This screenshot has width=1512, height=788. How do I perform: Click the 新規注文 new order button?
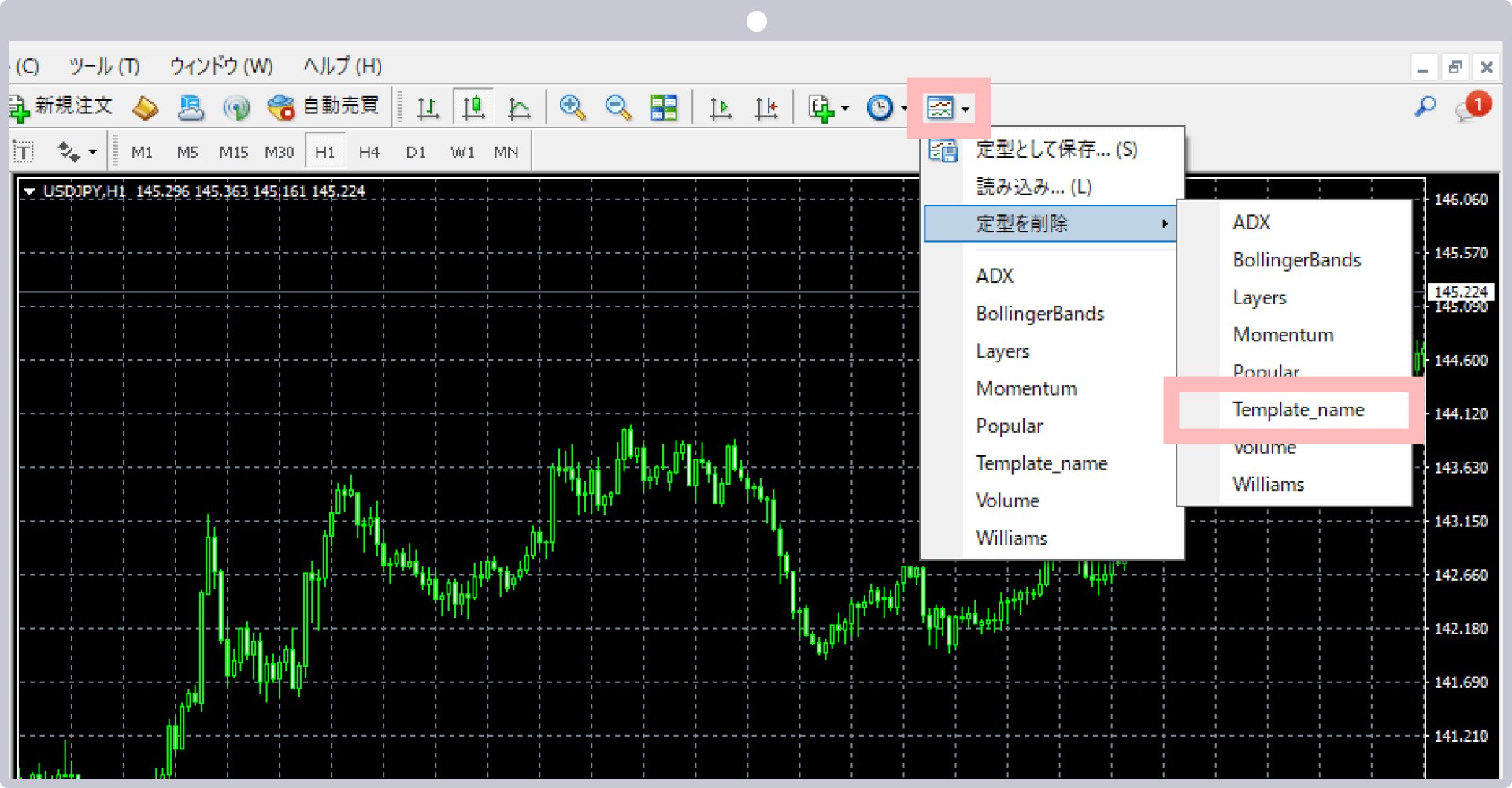(x=63, y=106)
